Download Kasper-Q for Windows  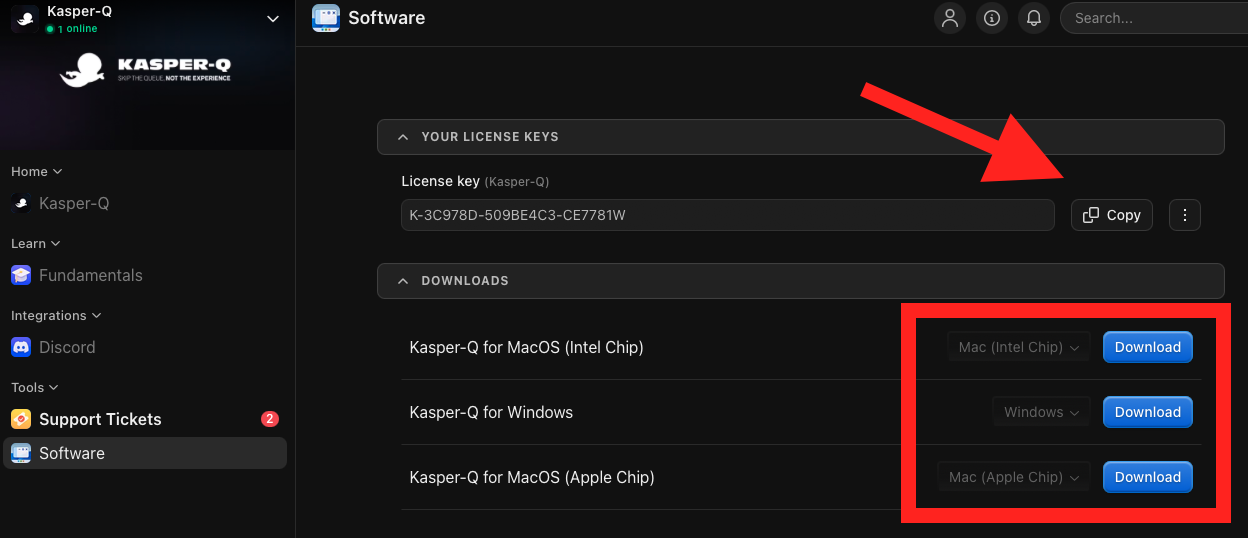tap(1147, 412)
